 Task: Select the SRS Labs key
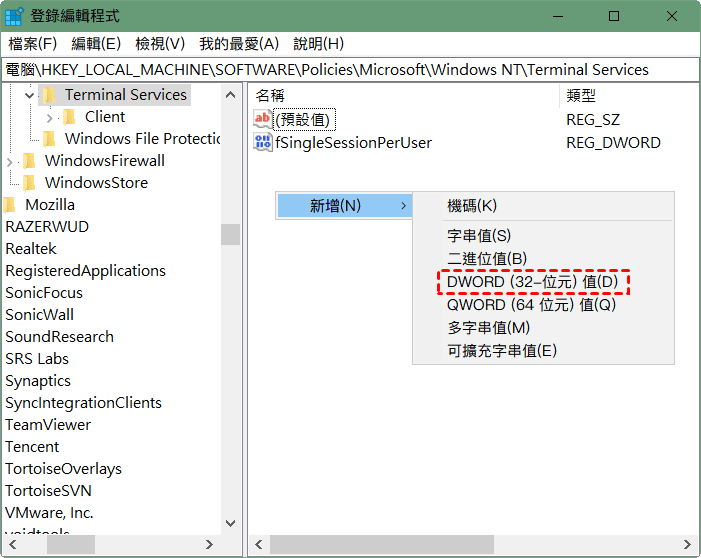click(x=37, y=359)
